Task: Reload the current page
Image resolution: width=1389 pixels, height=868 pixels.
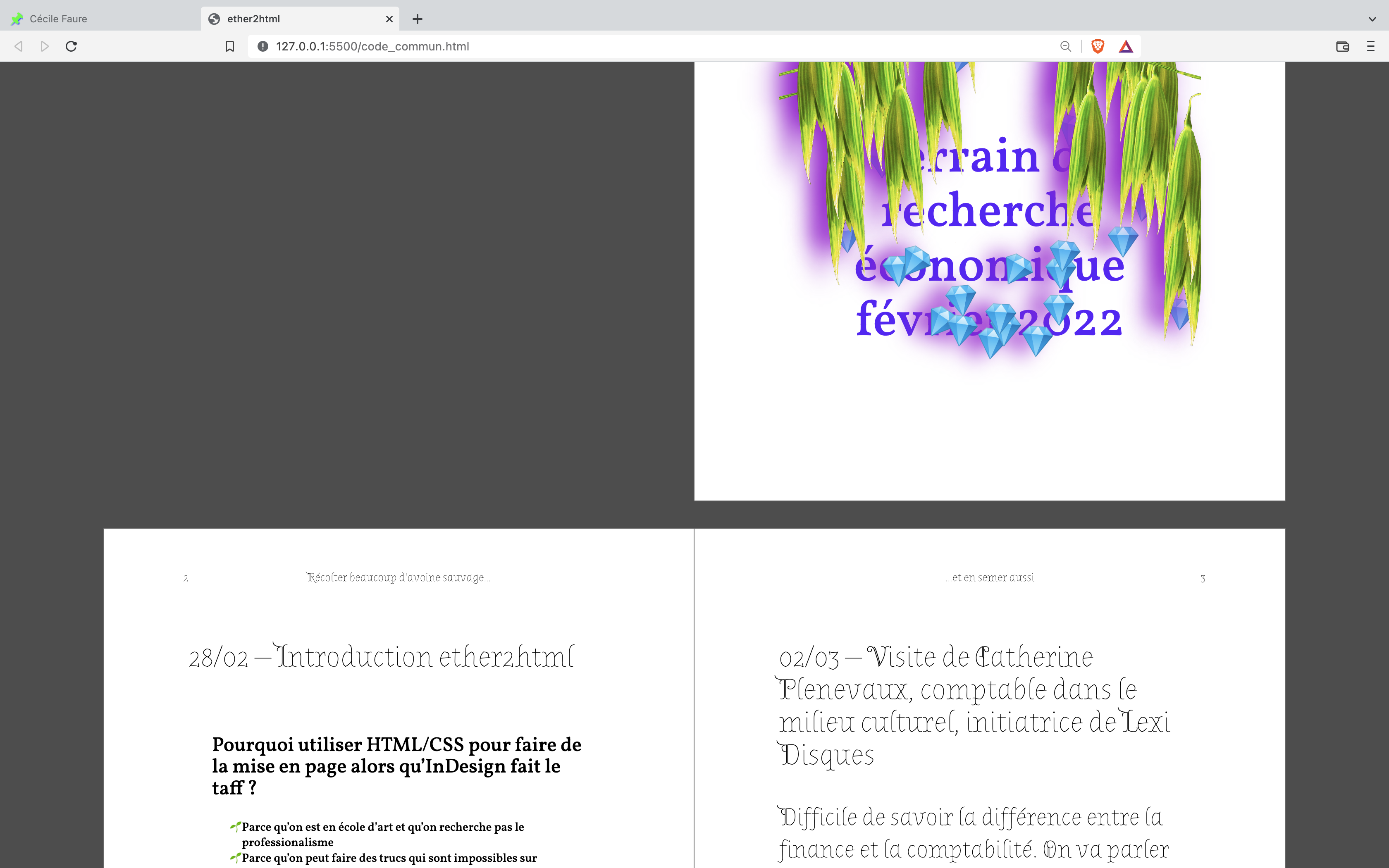Action: [71, 46]
